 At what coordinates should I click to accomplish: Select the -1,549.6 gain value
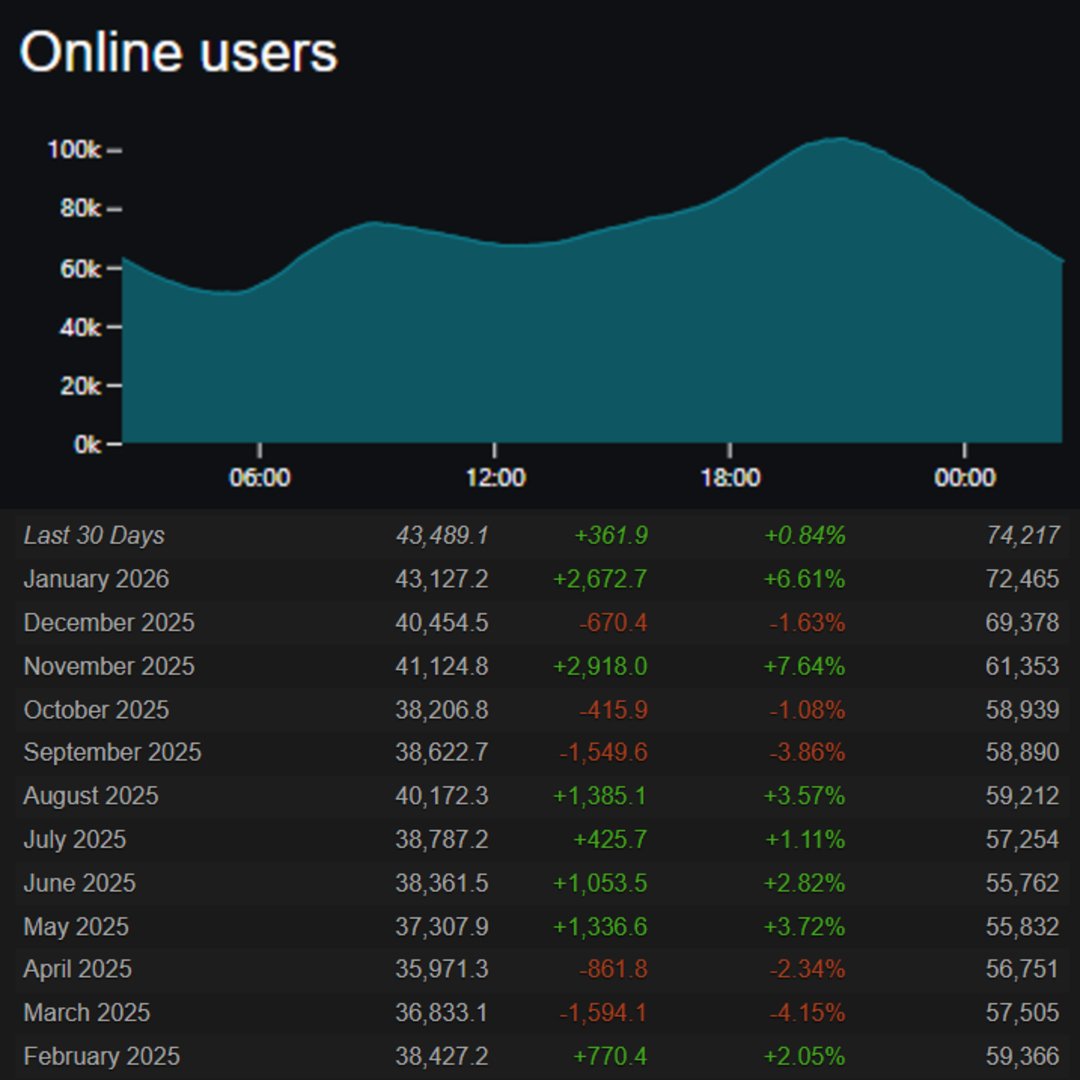(x=603, y=752)
